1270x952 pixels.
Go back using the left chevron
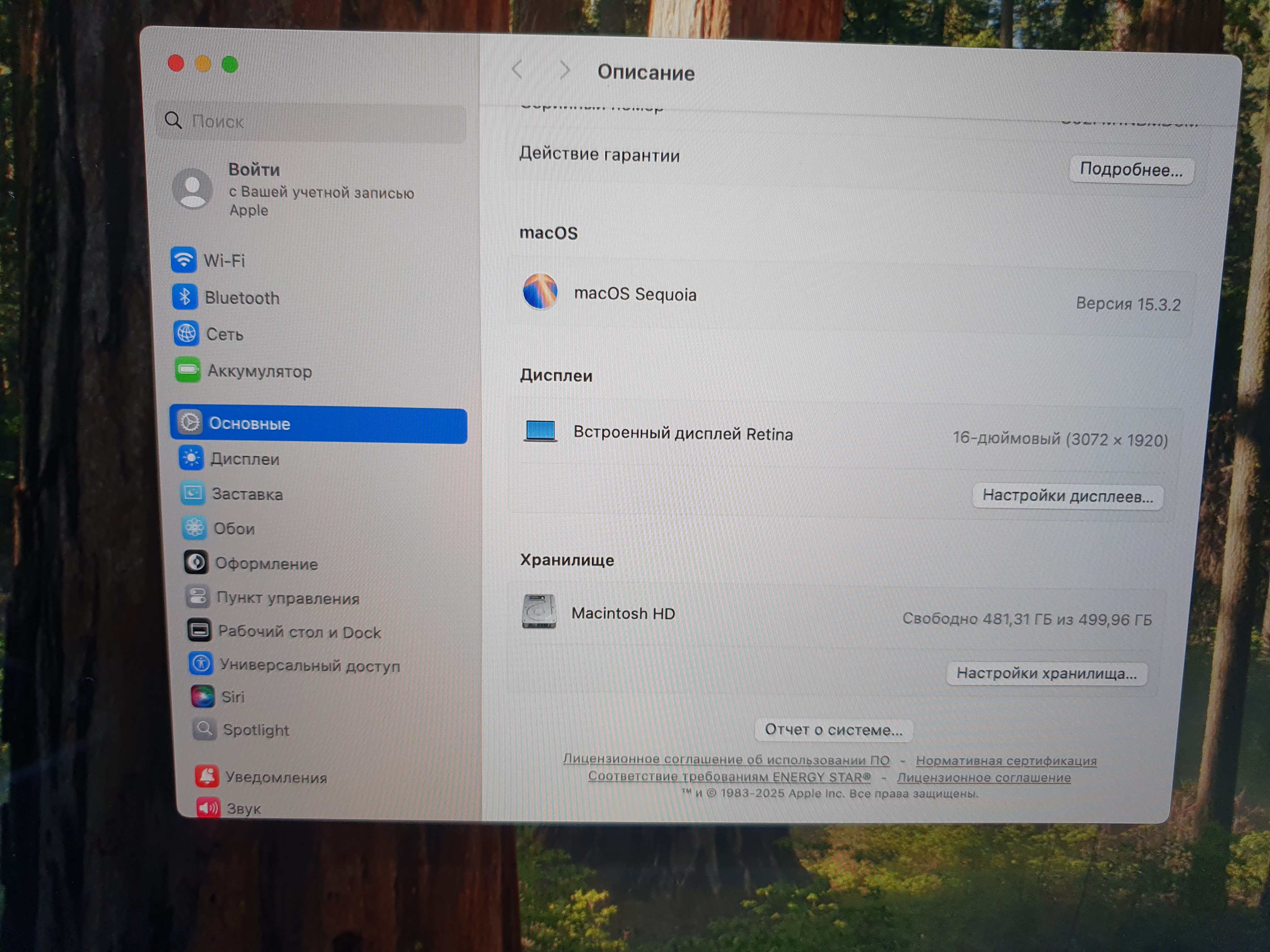point(516,70)
